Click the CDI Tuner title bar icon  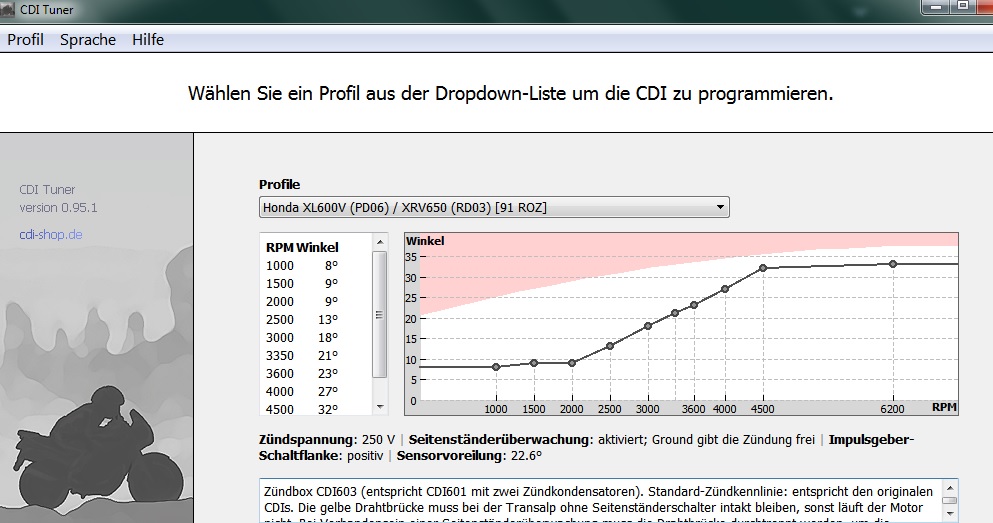tap(10, 9)
